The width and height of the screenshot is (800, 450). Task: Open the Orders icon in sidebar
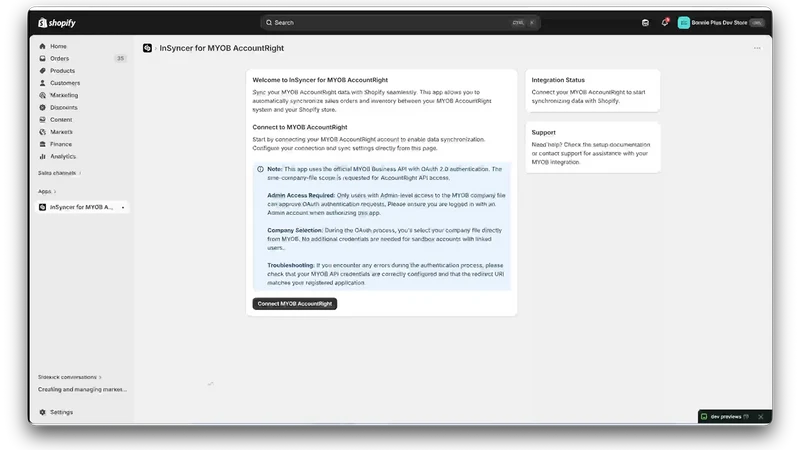pos(42,58)
